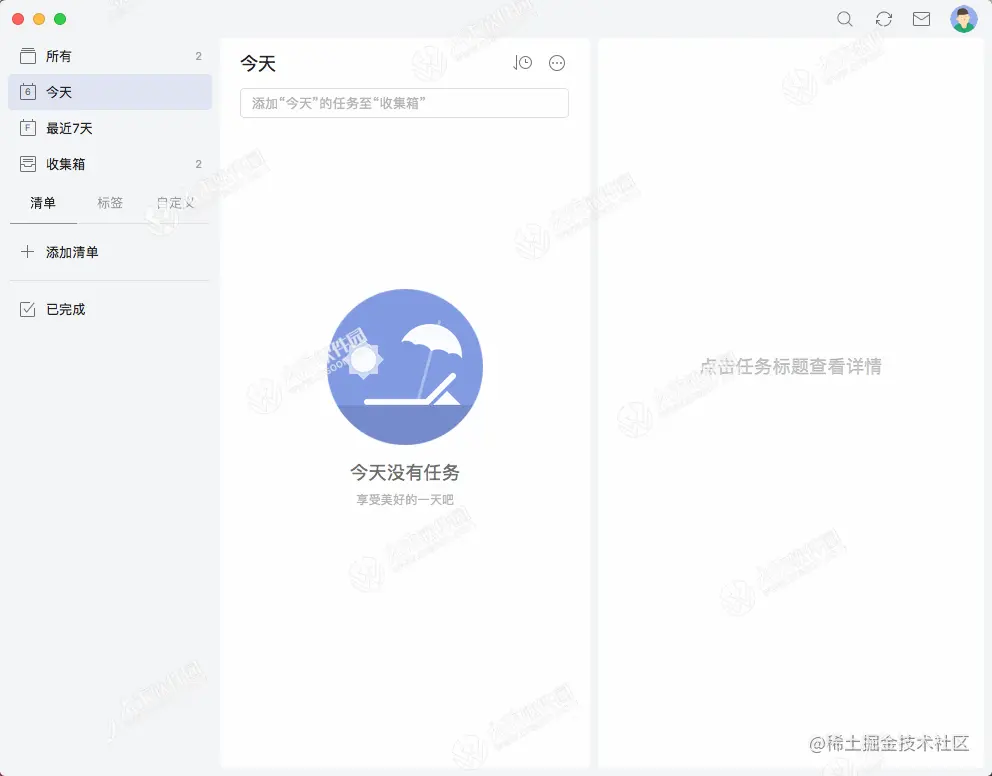Open the user avatar profile
Viewport: 992px width, 776px height.
pos(964,19)
